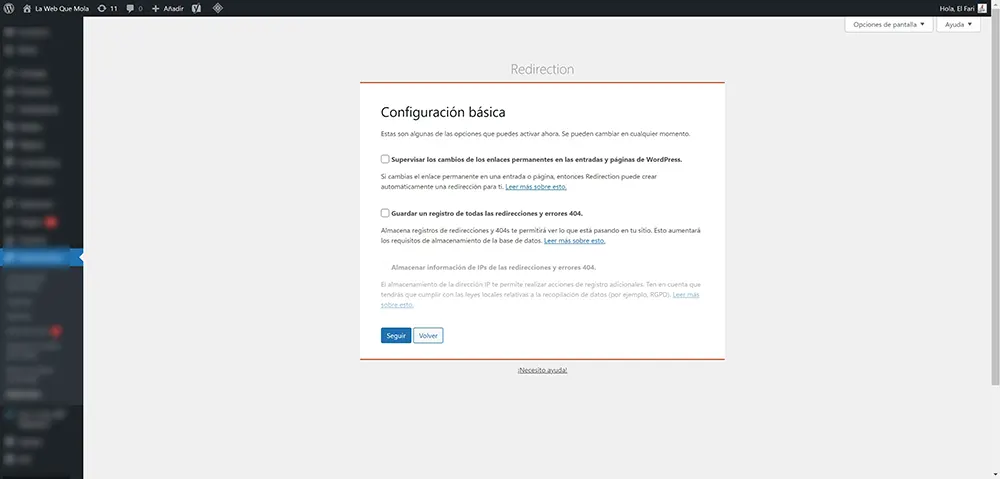Open the ¡Necesito ayuda! link
Screen dimensions: 1000x479
tap(542, 370)
